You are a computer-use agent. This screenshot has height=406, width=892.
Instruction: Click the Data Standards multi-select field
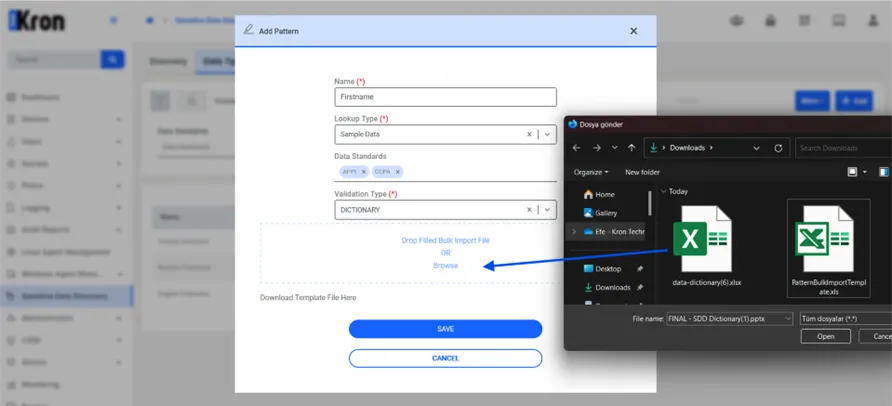coord(445,172)
